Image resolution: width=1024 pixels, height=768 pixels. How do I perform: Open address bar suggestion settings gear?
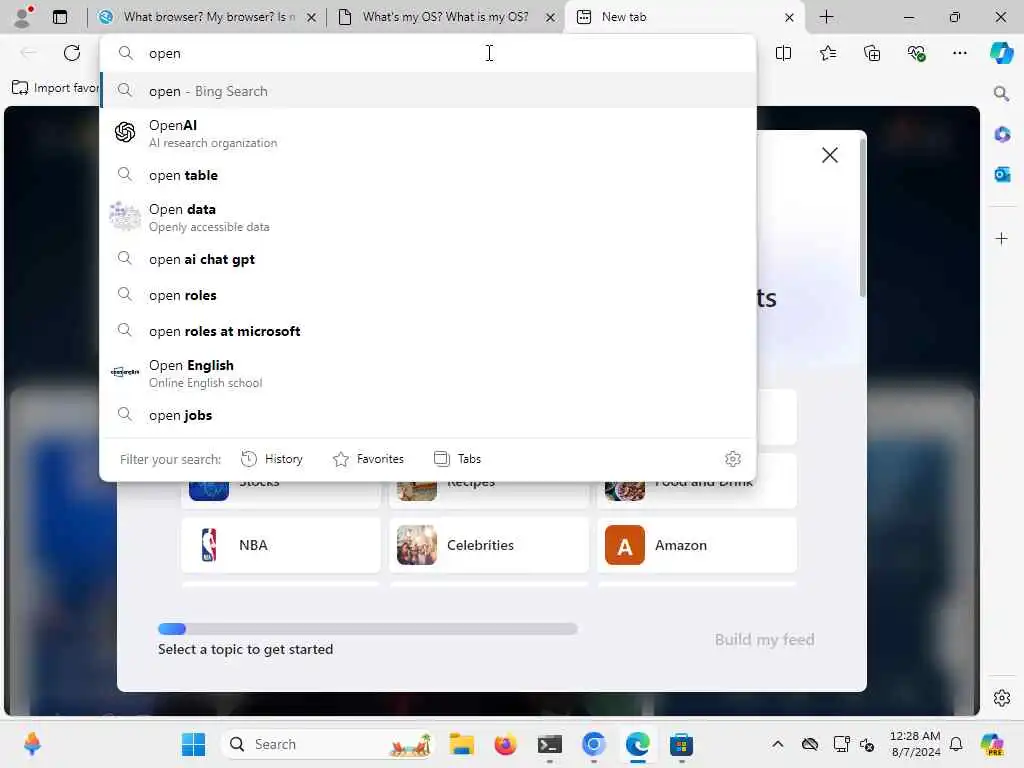(733, 458)
